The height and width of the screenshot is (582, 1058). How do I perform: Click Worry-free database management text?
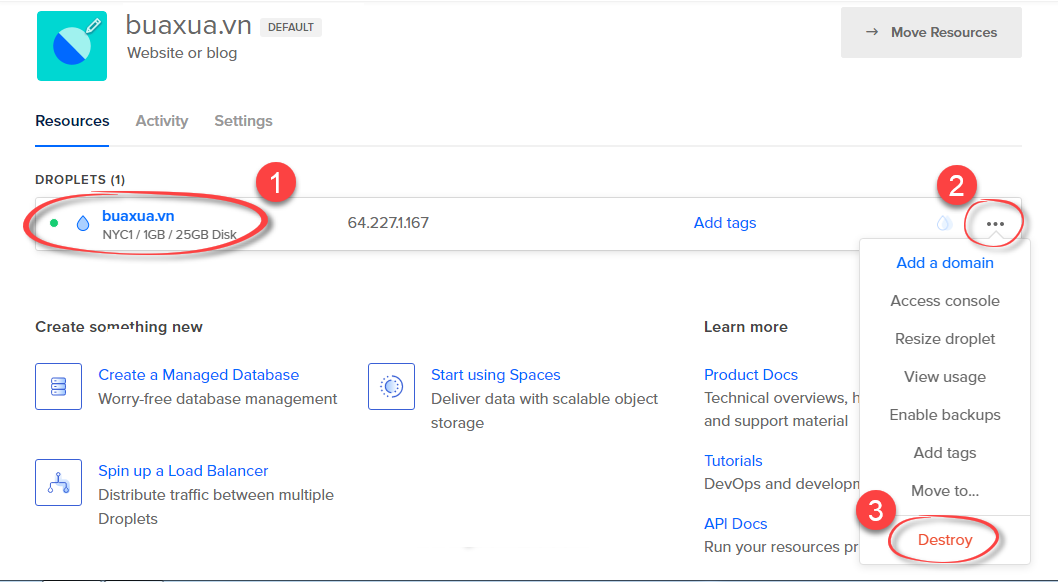[218, 399]
